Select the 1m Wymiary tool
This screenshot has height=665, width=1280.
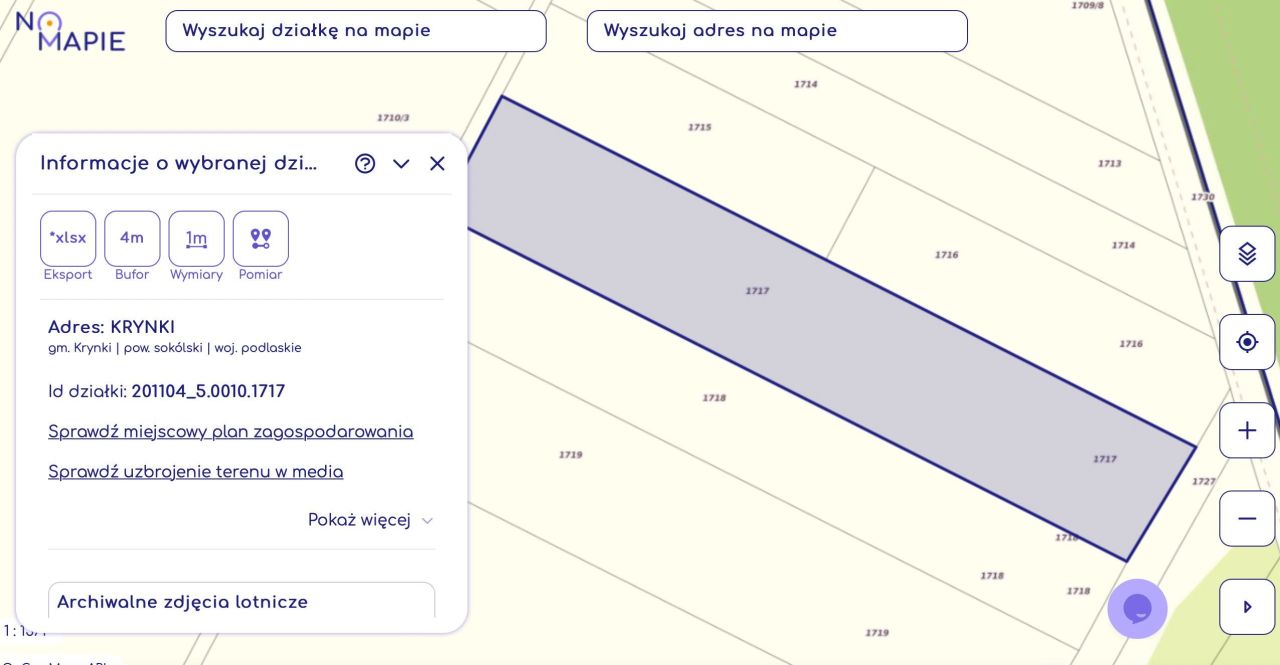196,238
